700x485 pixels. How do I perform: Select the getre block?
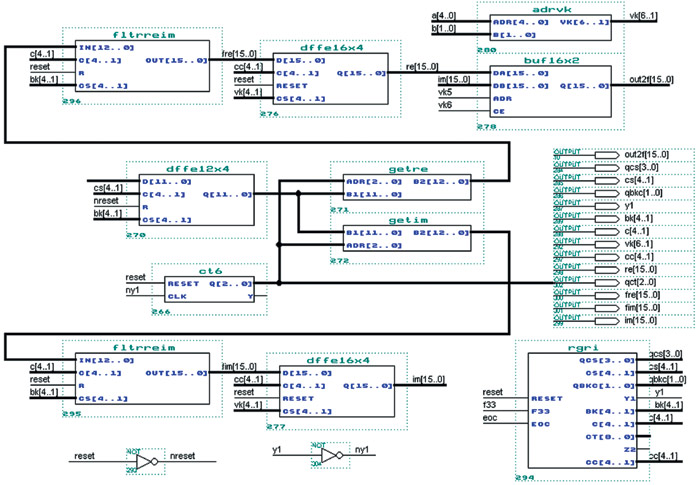tap(407, 187)
